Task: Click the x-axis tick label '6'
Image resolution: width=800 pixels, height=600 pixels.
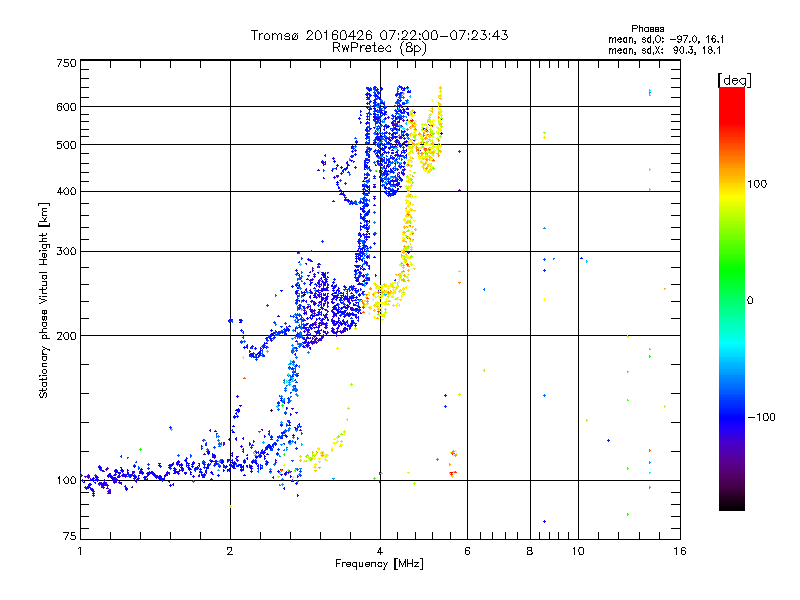Action: [x=467, y=551]
